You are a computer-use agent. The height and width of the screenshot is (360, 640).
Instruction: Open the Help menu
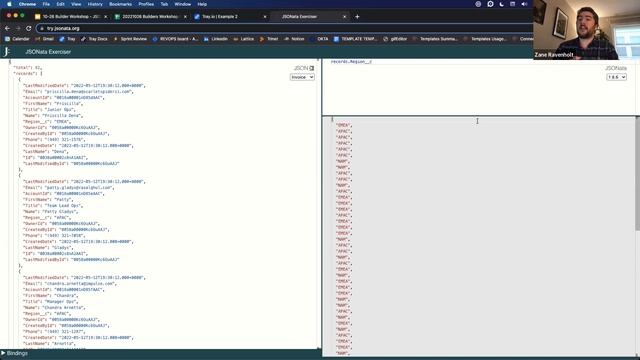(202, 4)
